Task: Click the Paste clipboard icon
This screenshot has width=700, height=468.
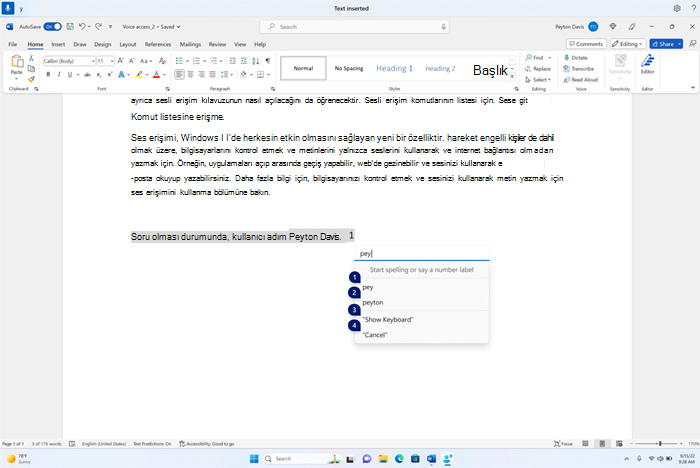Action: click(17, 61)
